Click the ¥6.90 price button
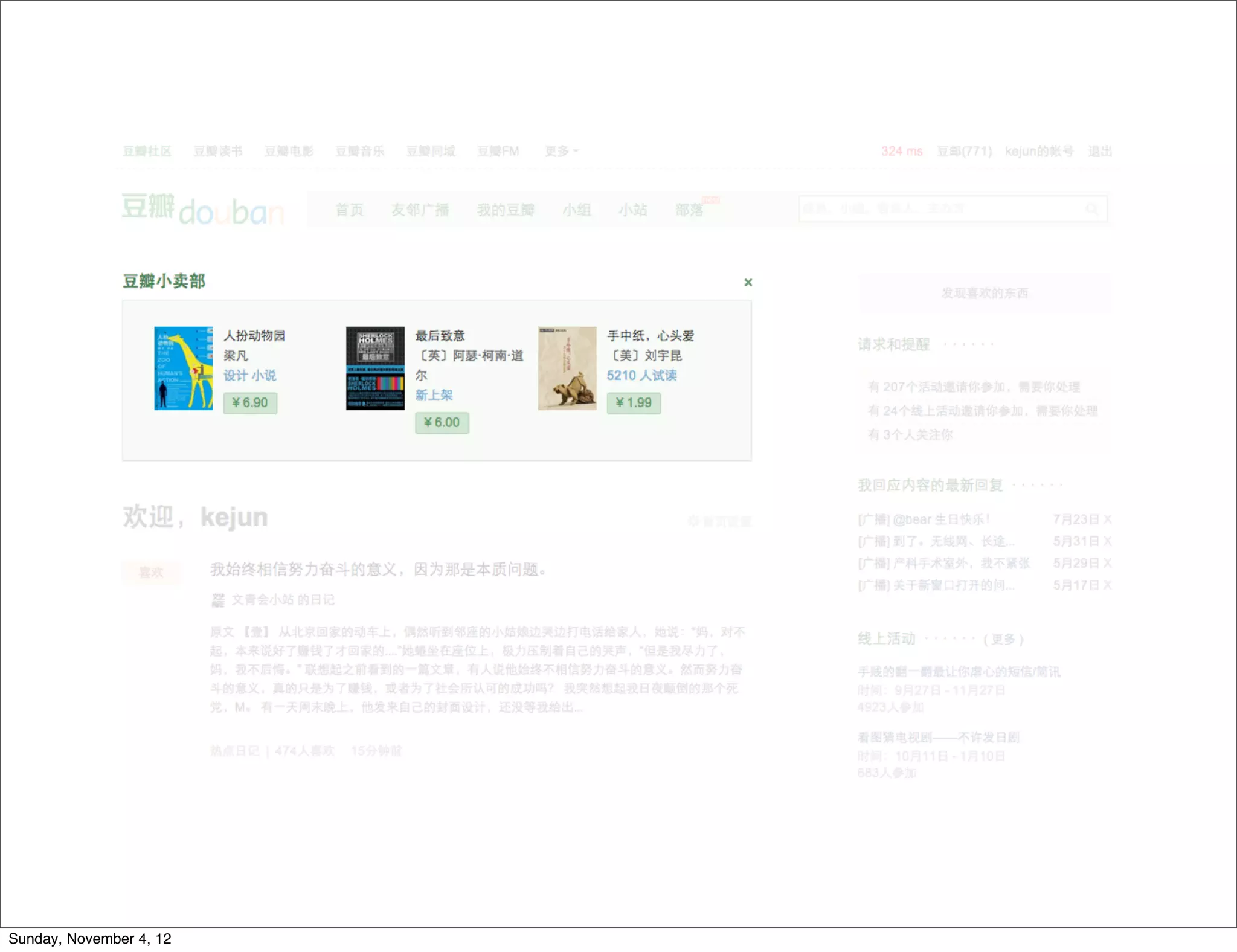This screenshot has width=1237, height=952. [x=250, y=403]
